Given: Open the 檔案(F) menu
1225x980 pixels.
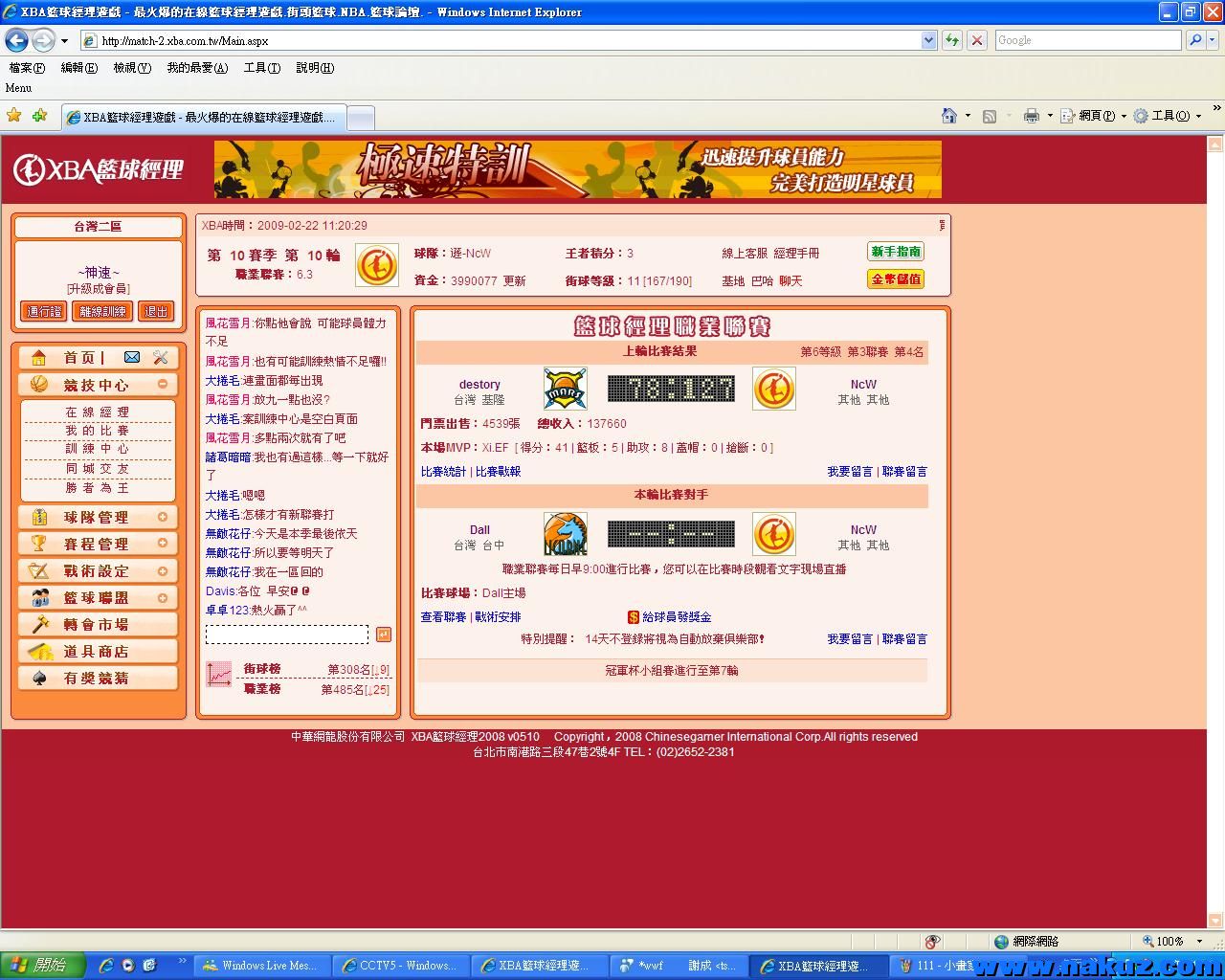Looking at the screenshot, I should pos(27,68).
